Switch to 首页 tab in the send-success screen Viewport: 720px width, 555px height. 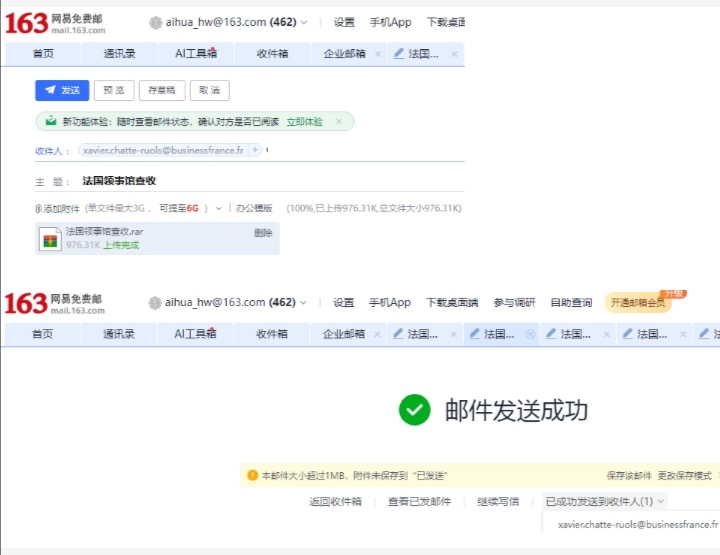coord(42,334)
